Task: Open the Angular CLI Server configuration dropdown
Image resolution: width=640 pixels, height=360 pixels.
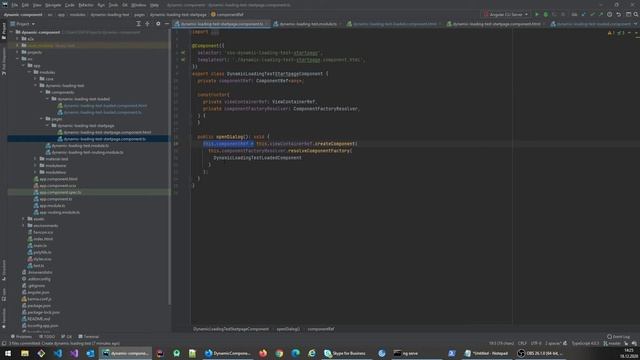Action: [x=506, y=14]
